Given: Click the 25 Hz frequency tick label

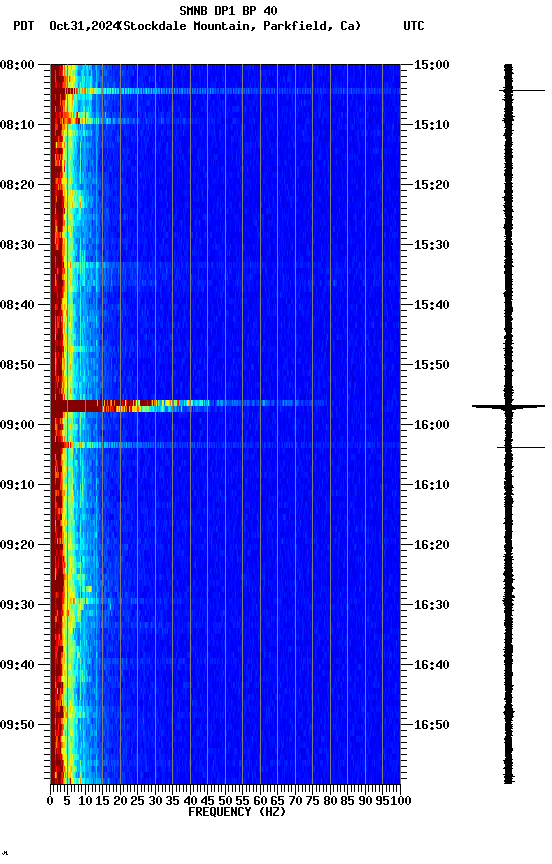Looking at the screenshot, I should click(138, 802).
